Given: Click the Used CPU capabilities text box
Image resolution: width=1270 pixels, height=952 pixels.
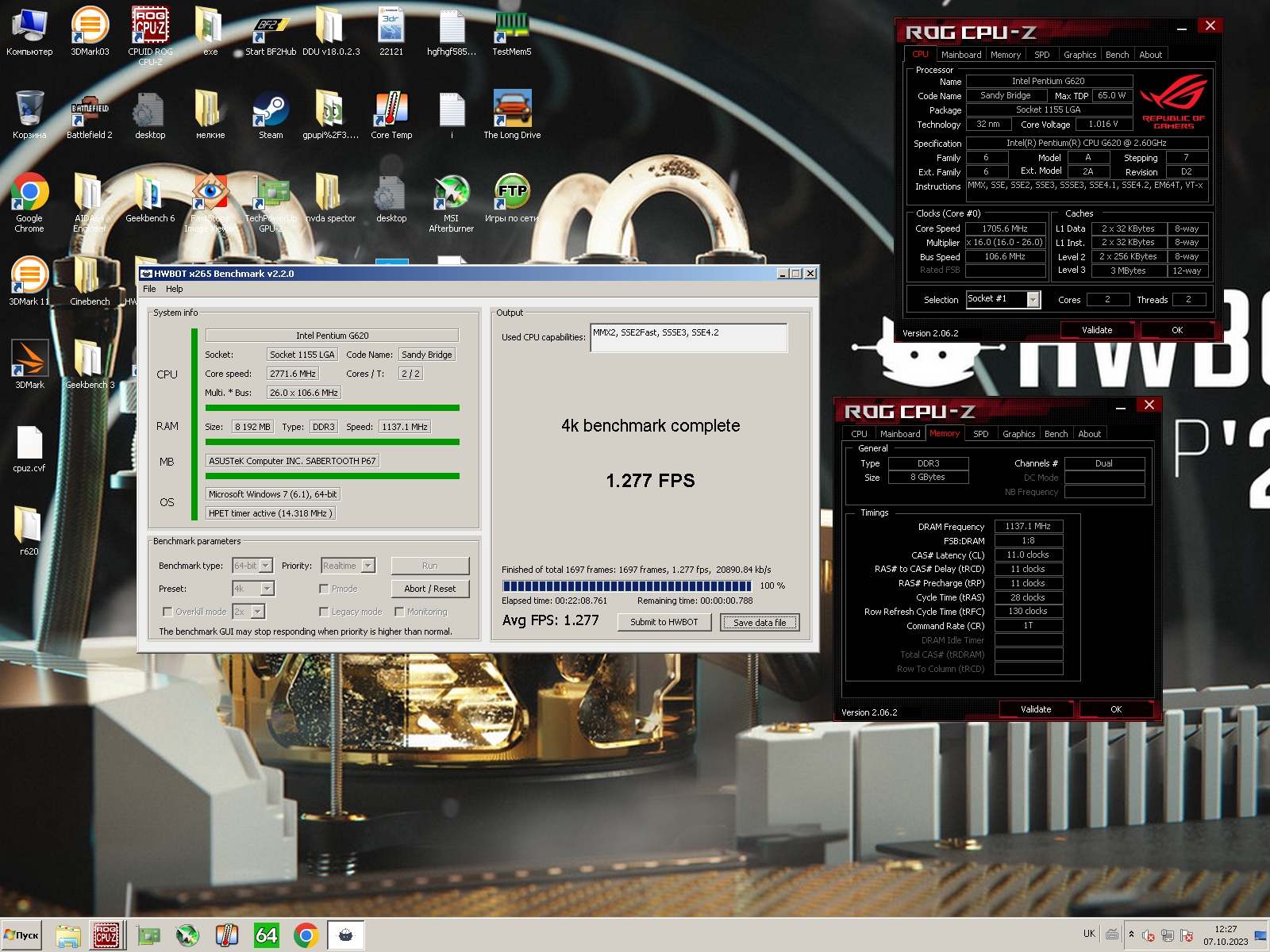Looking at the screenshot, I should coord(689,337).
